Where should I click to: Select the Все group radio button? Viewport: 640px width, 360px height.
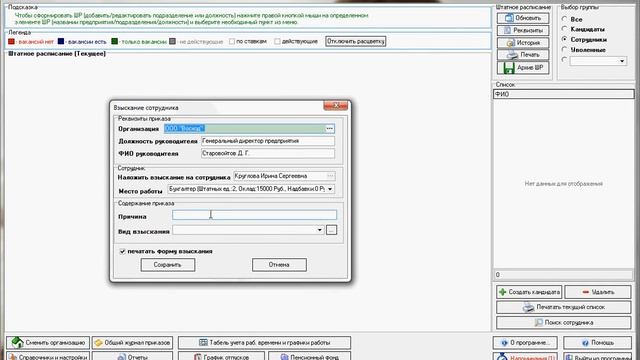pyautogui.click(x=564, y=19)
